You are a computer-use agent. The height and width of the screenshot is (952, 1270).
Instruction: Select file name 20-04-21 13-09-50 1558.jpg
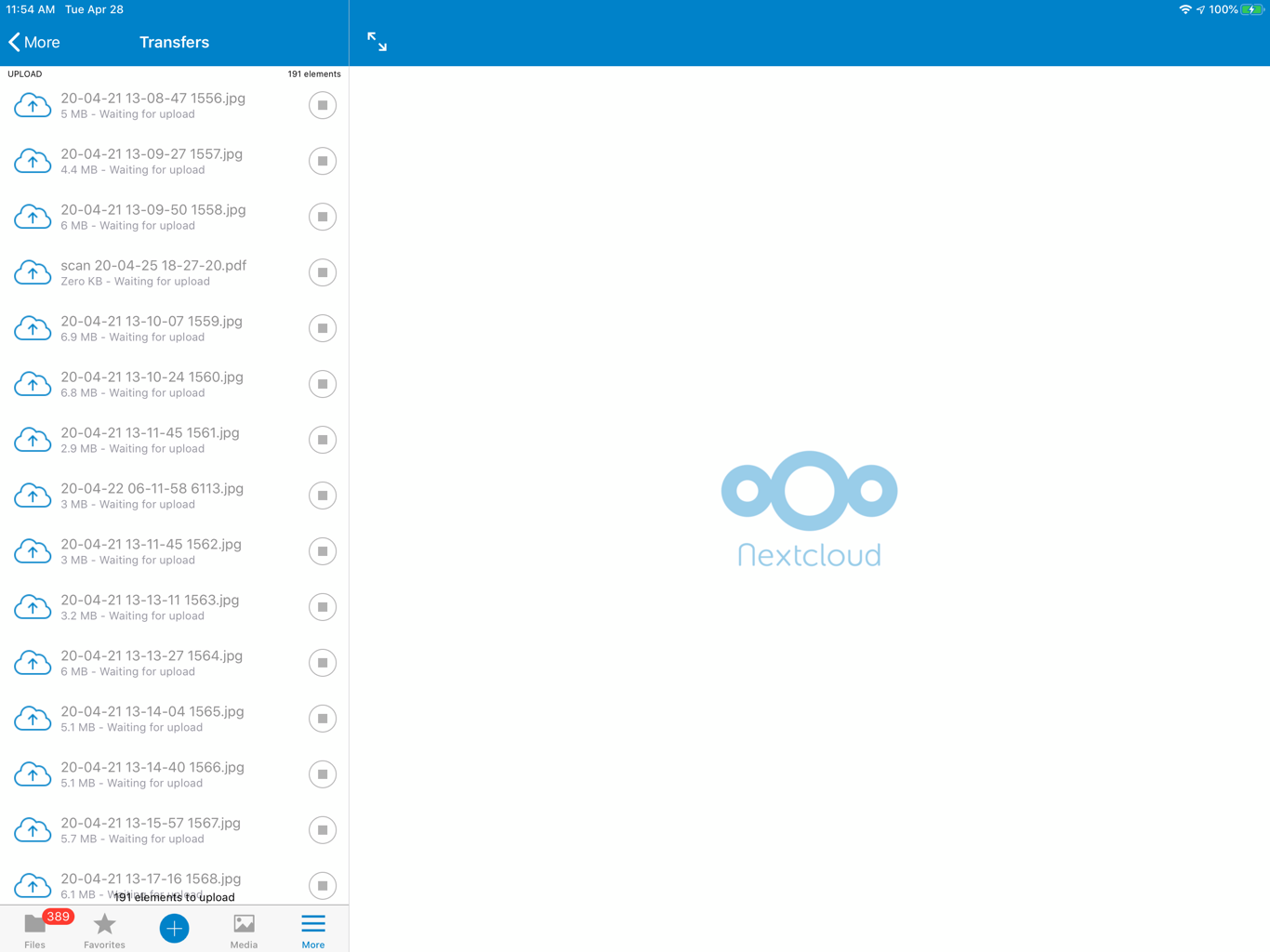pyautogui.click(x=153, y=209)
